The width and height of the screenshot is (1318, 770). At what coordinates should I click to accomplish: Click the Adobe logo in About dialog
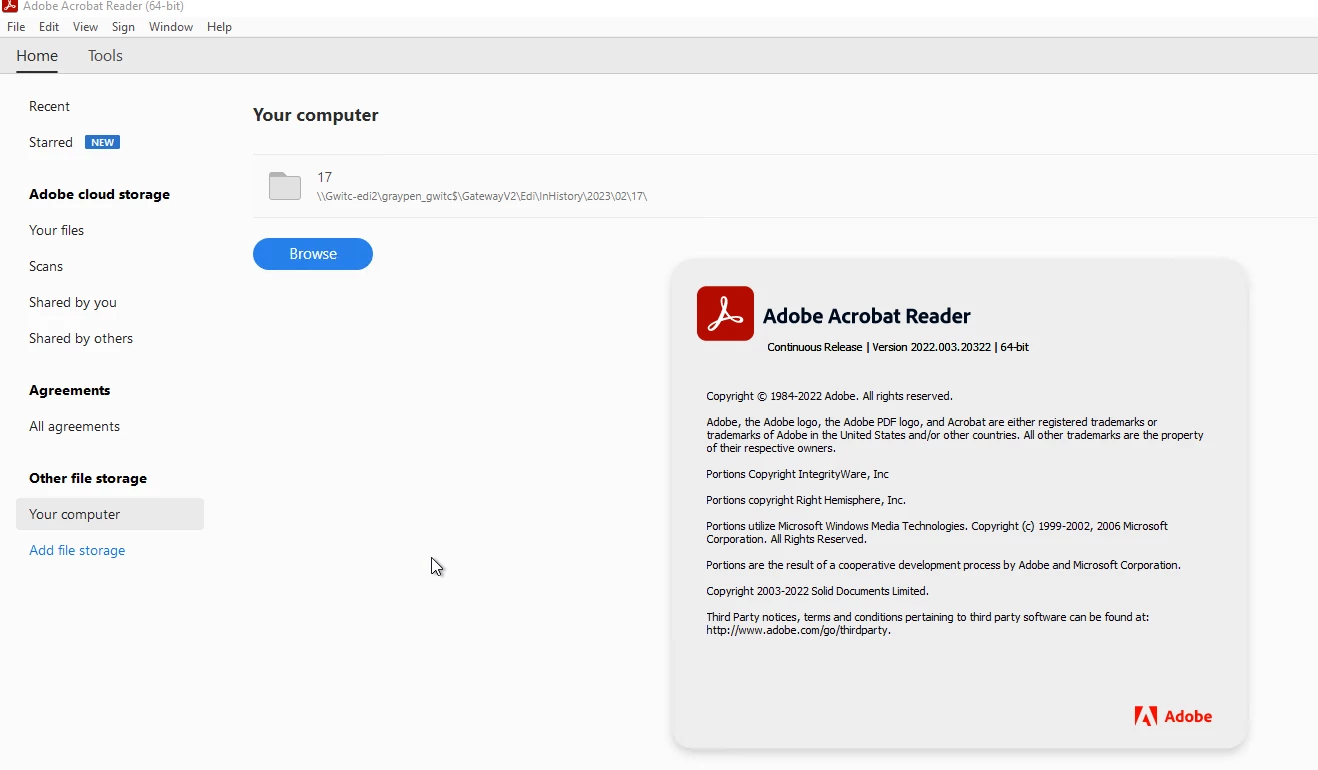1173,716
